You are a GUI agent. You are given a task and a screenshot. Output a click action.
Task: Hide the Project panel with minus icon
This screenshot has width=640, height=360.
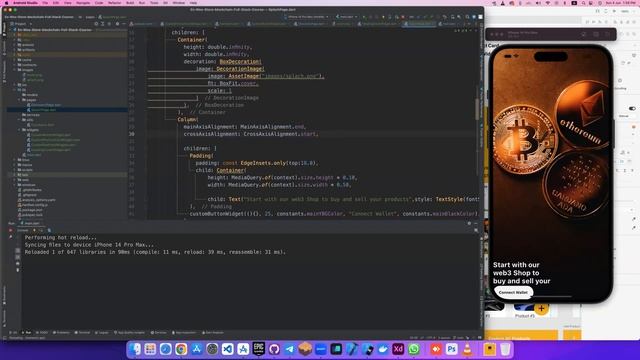pyautogui.click(x=124, y=24)
